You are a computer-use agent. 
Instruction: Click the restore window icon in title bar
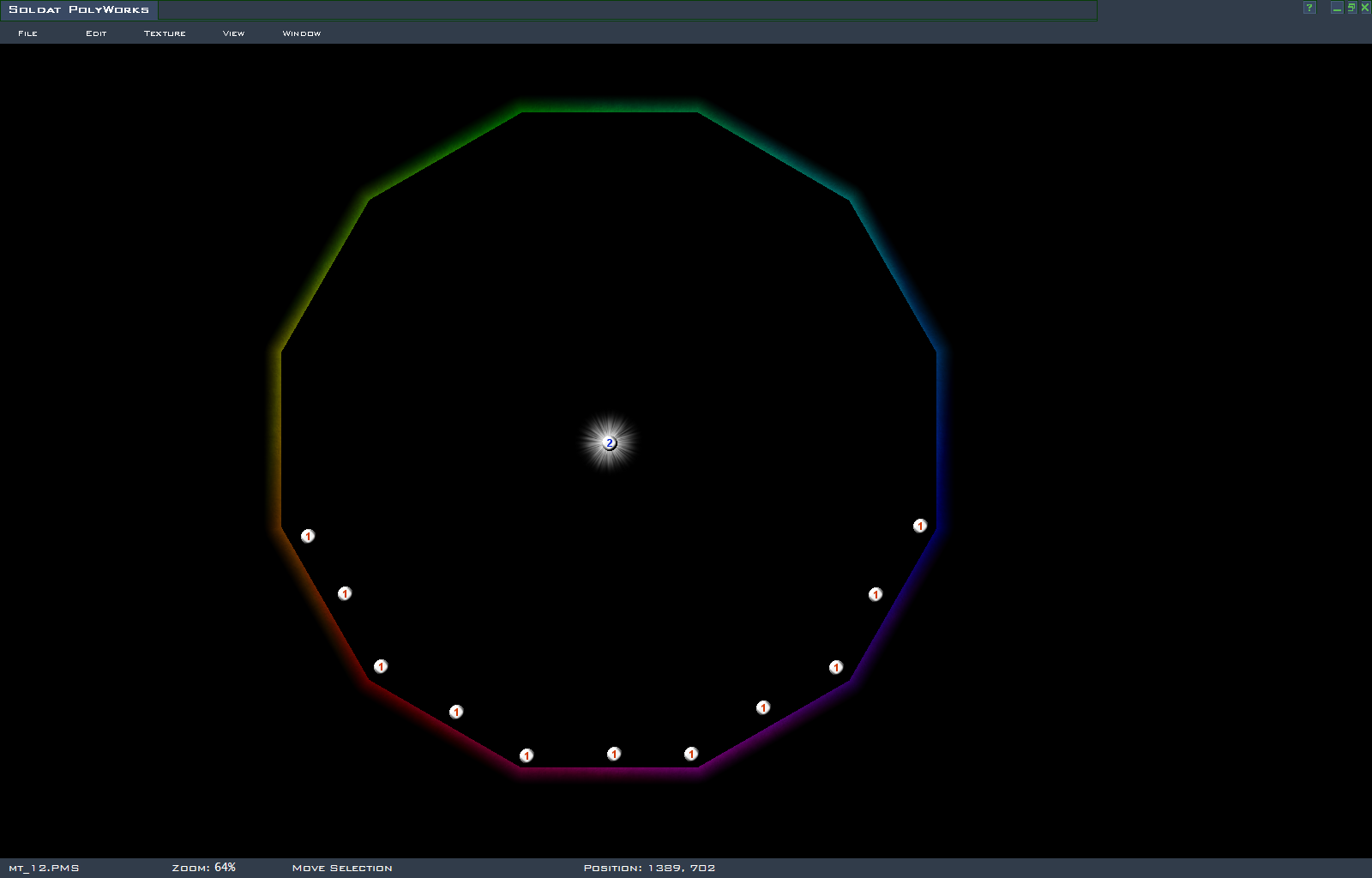point(1351,8)
